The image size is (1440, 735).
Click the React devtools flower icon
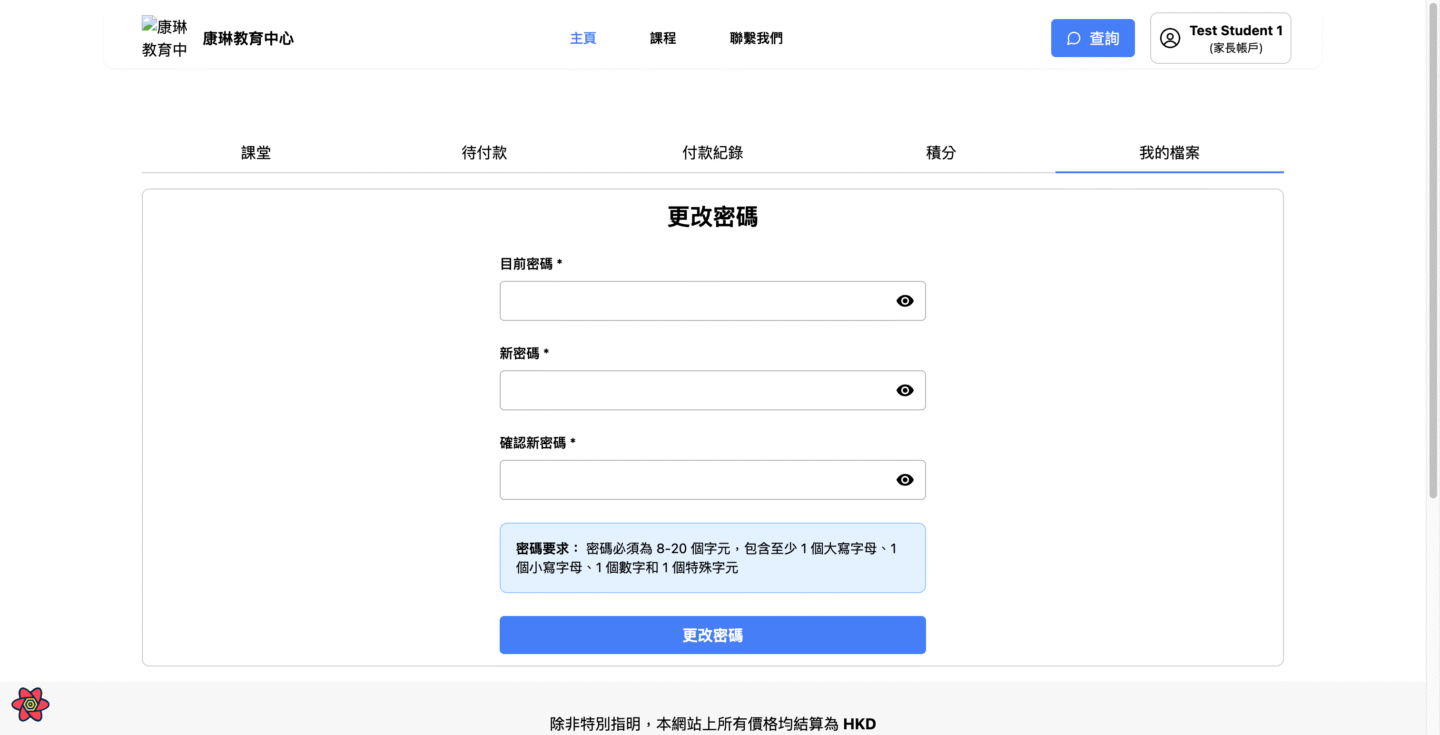click(30, 704)
